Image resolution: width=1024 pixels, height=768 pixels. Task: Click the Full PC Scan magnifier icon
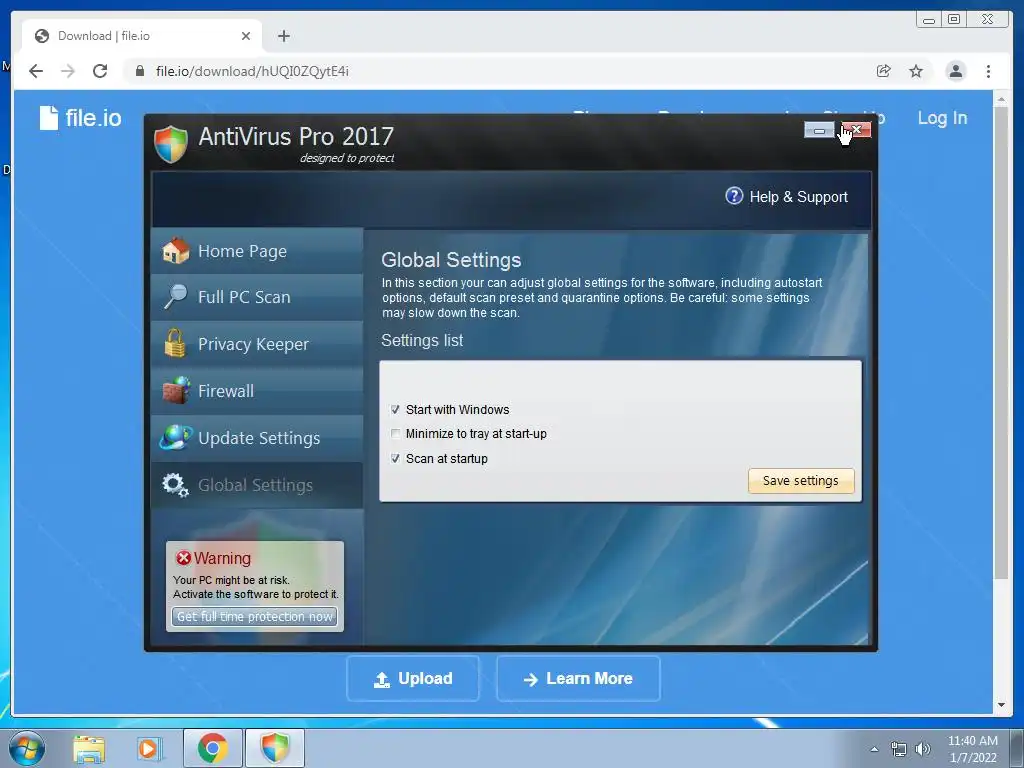(x=176, y=296)
